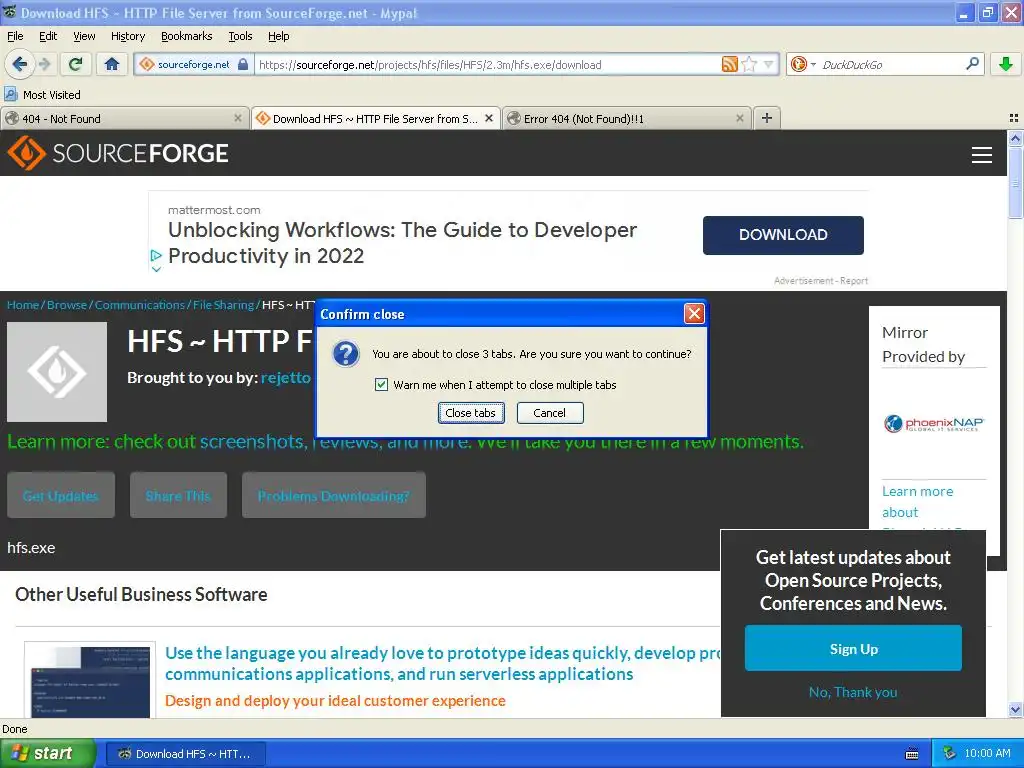This screenshot has height=768, width=1024.
Task: Click the SourceForge logo
Action: tap(118, 153)
